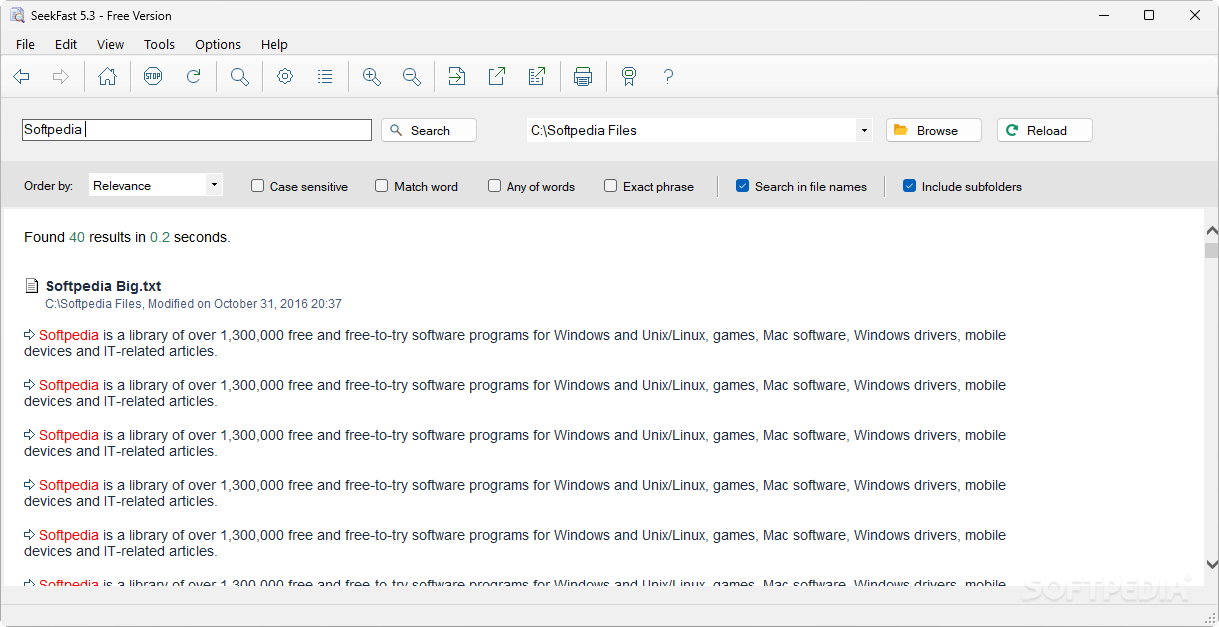
Task: Click the vertical scrollbar thumb
Action: pyautogui.click(x=1211, y=250)
